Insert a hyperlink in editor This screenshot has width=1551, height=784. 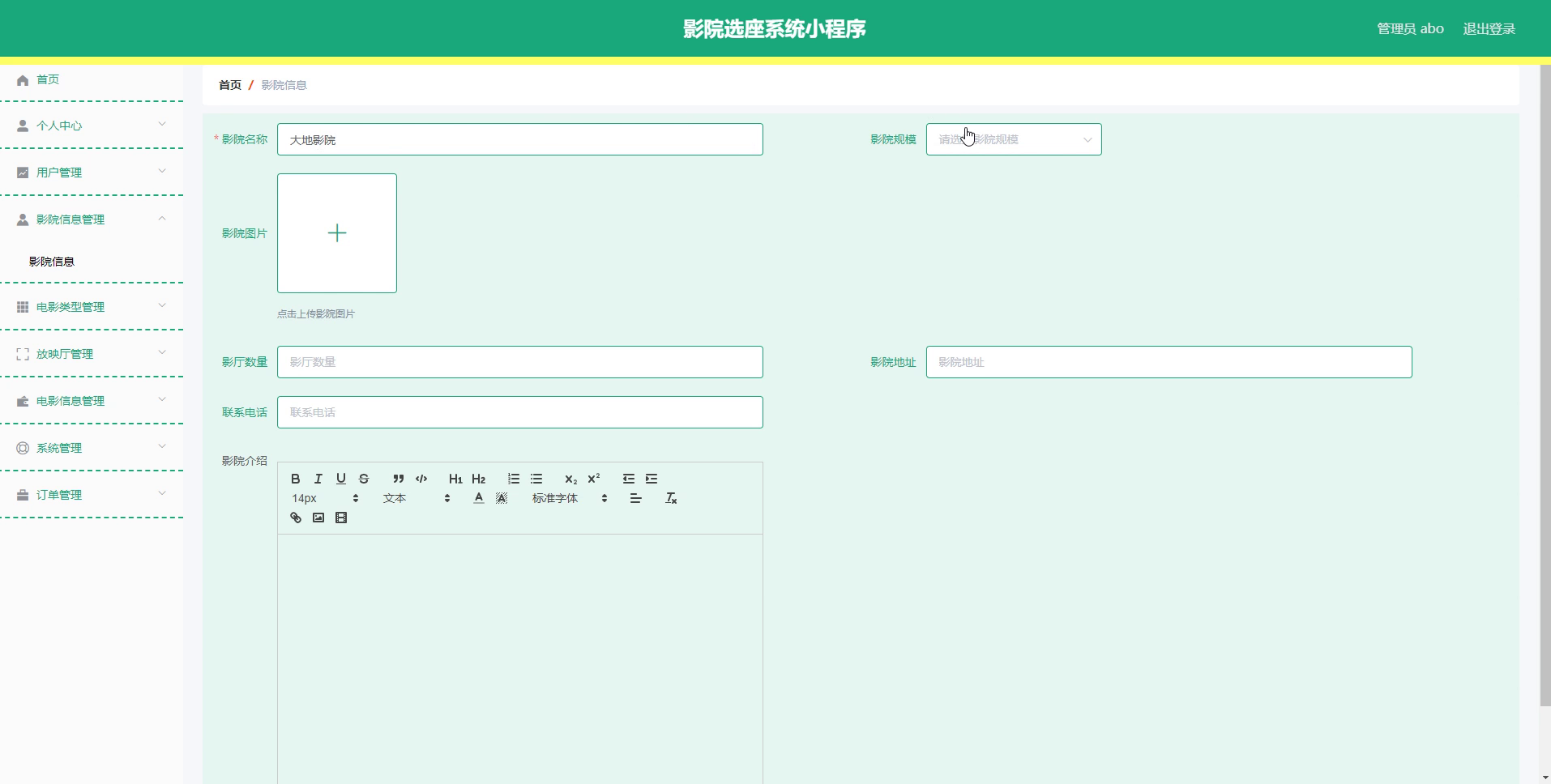(296, 518)
